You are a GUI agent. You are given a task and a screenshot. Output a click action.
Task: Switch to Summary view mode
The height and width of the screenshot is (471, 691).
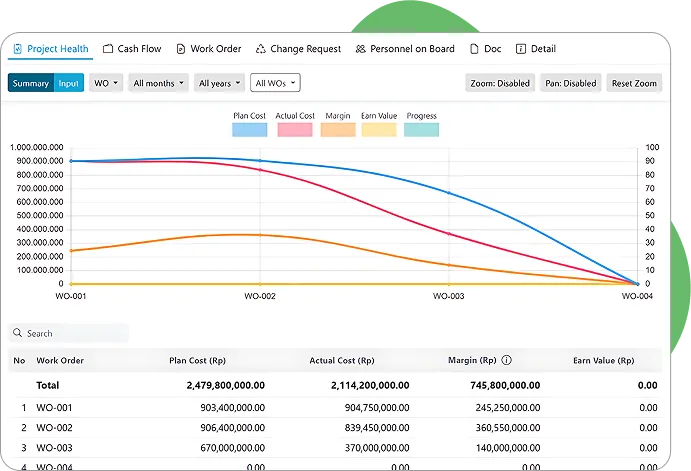[31, 83]
